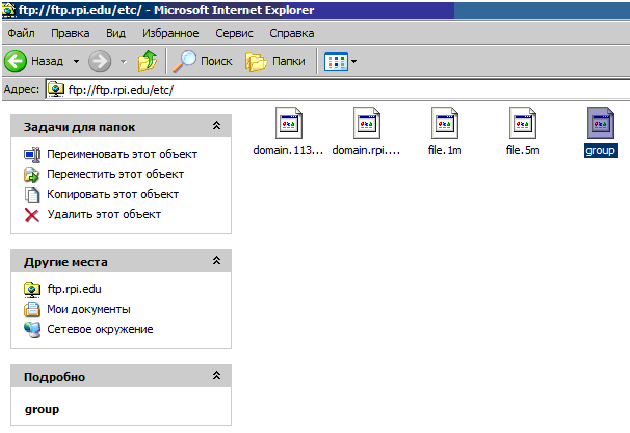Image resolution: width=630 pixels, height=433 pixels.
Task: Click Удалить этот объект link
Action: (104, 214)
